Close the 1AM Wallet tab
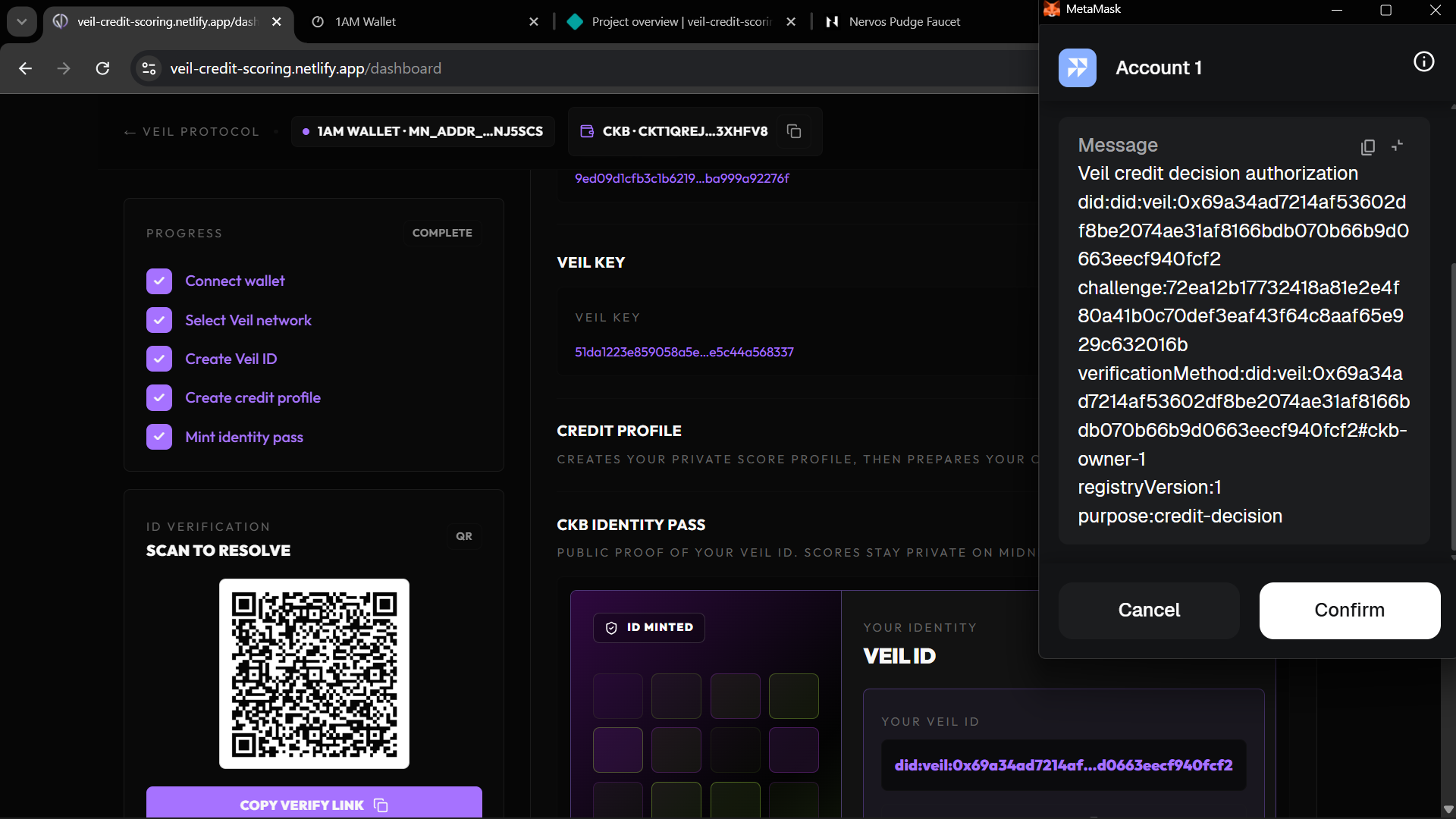Viewport: 1456px width, 819px height. click(534, 22)
